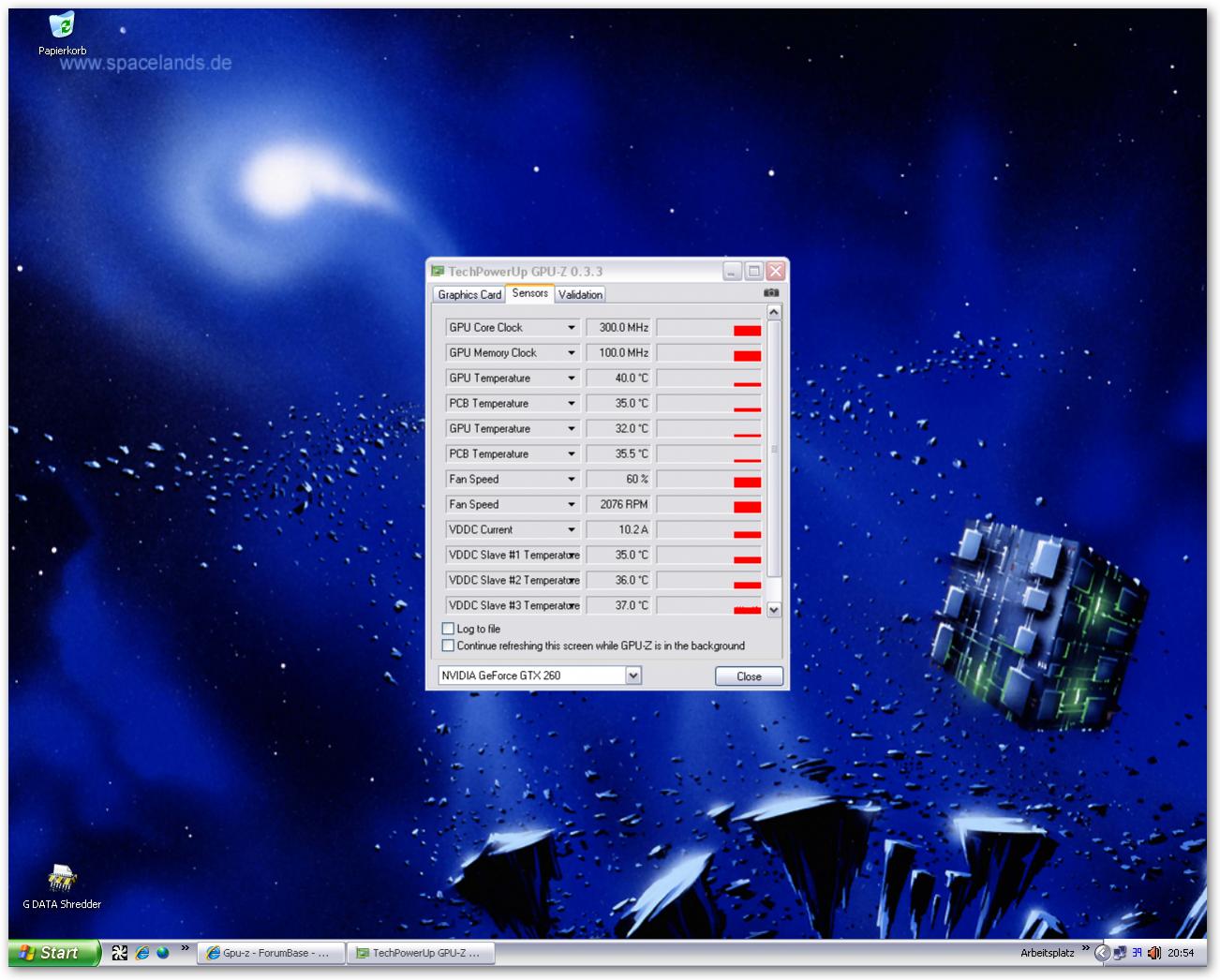
Task: Click the tray expand arrow icon
Action: pos(1102,953)
